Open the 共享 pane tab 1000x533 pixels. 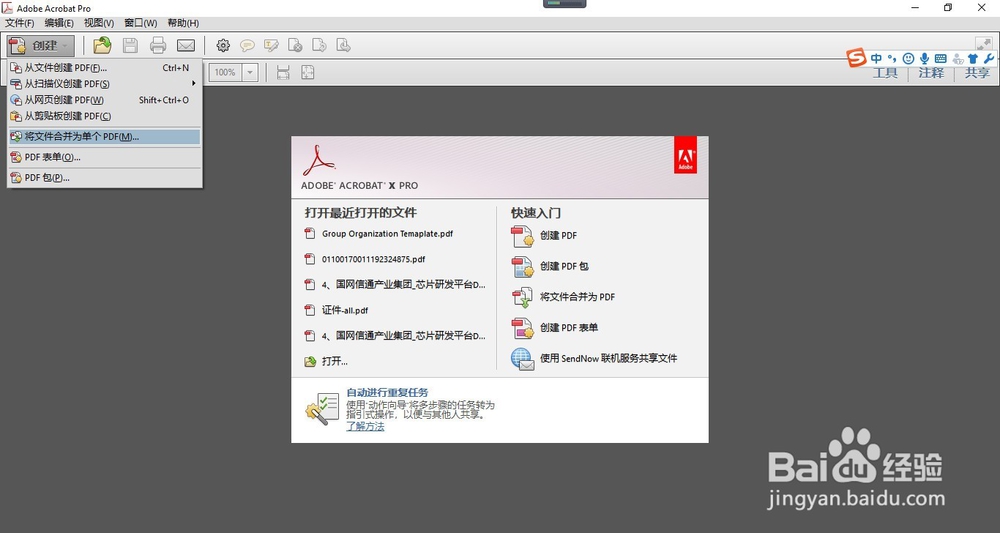(x=977, y=73)
